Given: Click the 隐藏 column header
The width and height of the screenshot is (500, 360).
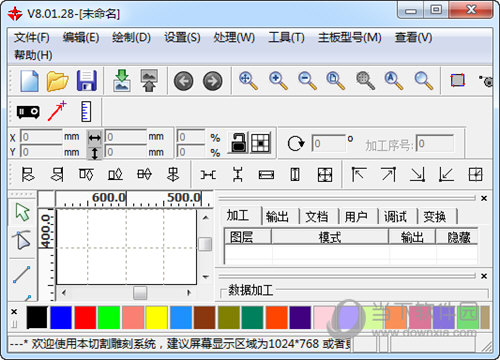Looking at the screenshot, I should click(x=458, y=237).
